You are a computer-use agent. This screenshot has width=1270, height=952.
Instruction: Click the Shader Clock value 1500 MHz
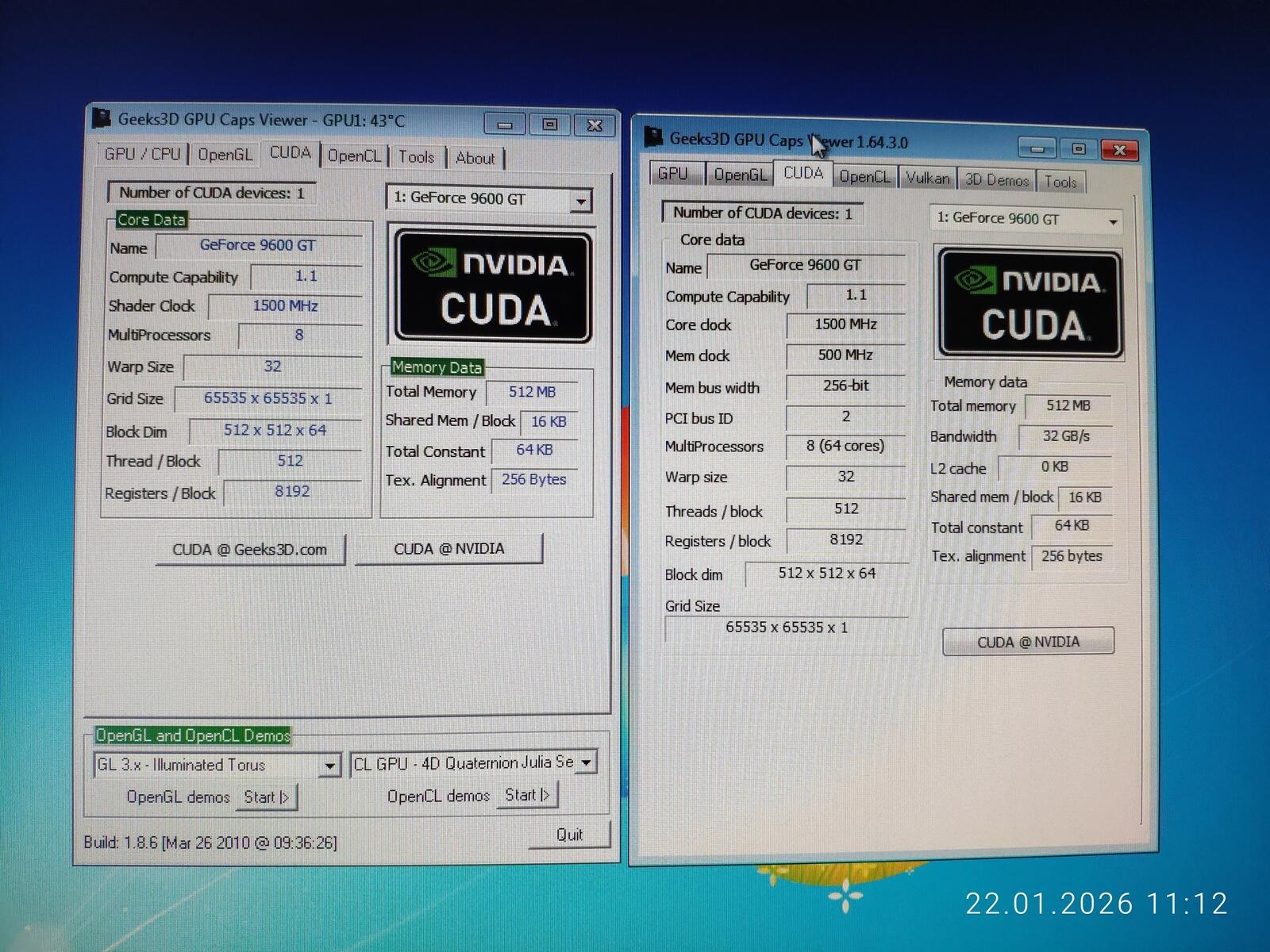[x=285, y=306]
